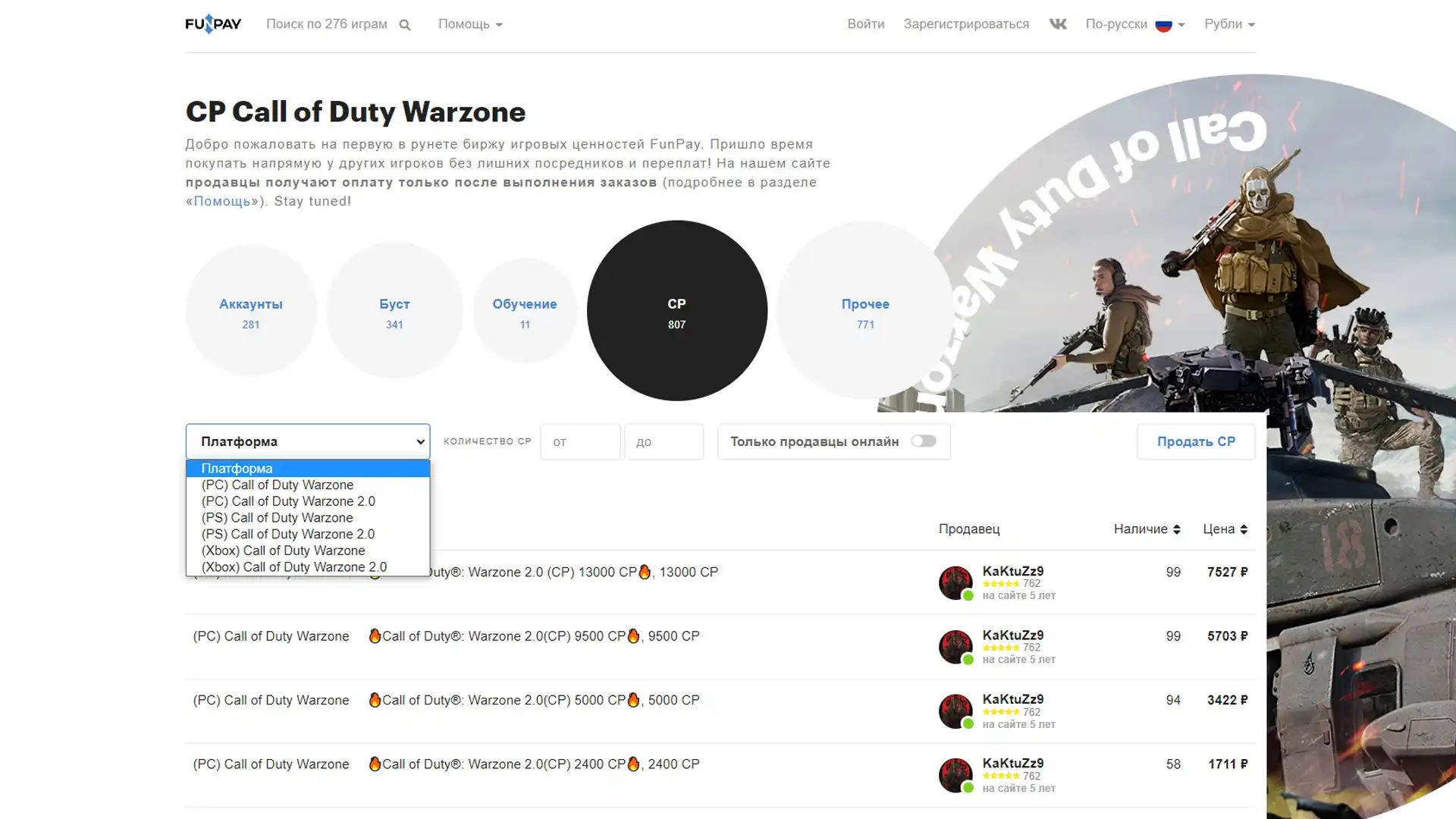Click the FunPay logo

[x=213, y=24]
